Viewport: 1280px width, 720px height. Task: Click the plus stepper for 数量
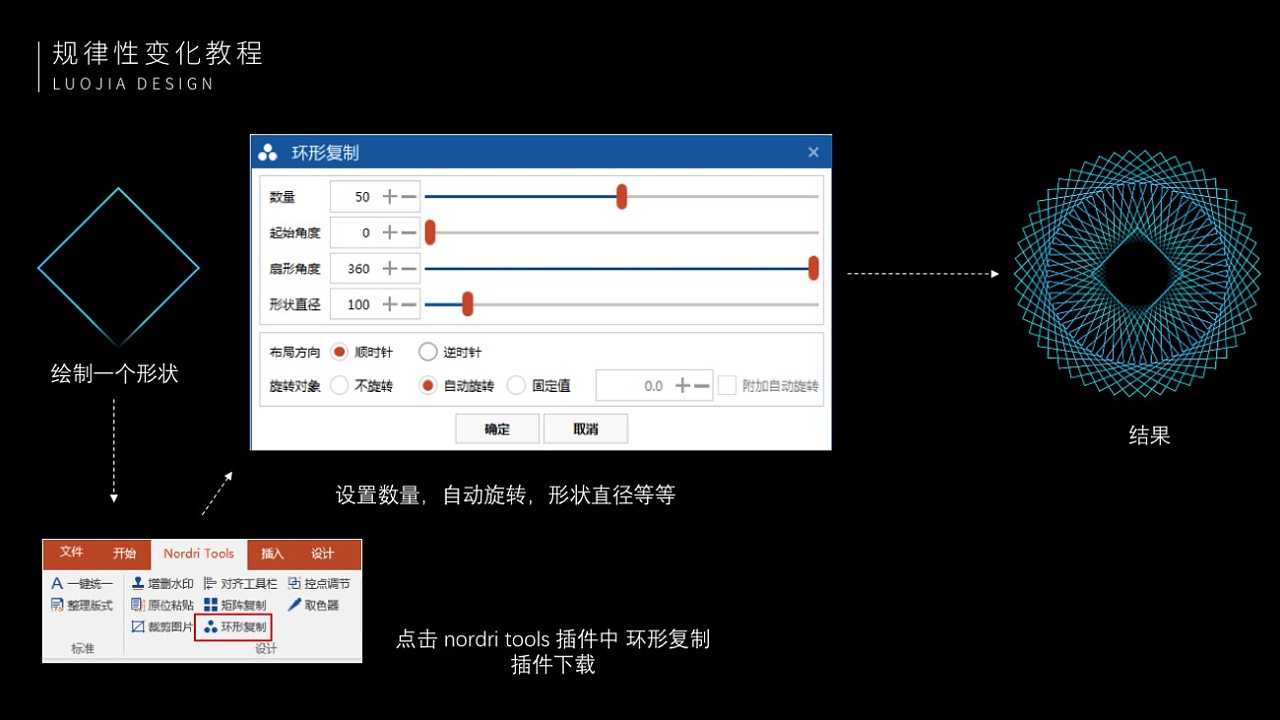[390, 197]
